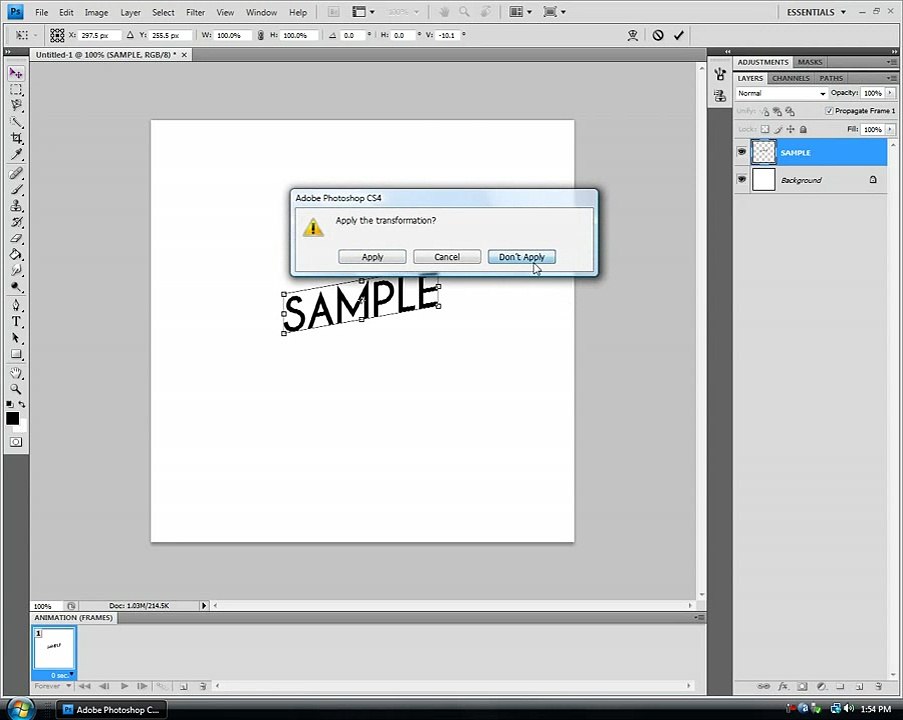The height and width of the screenshot is (720, 903).
Task: Open Animation panel options menu
Action: [699, 617]
